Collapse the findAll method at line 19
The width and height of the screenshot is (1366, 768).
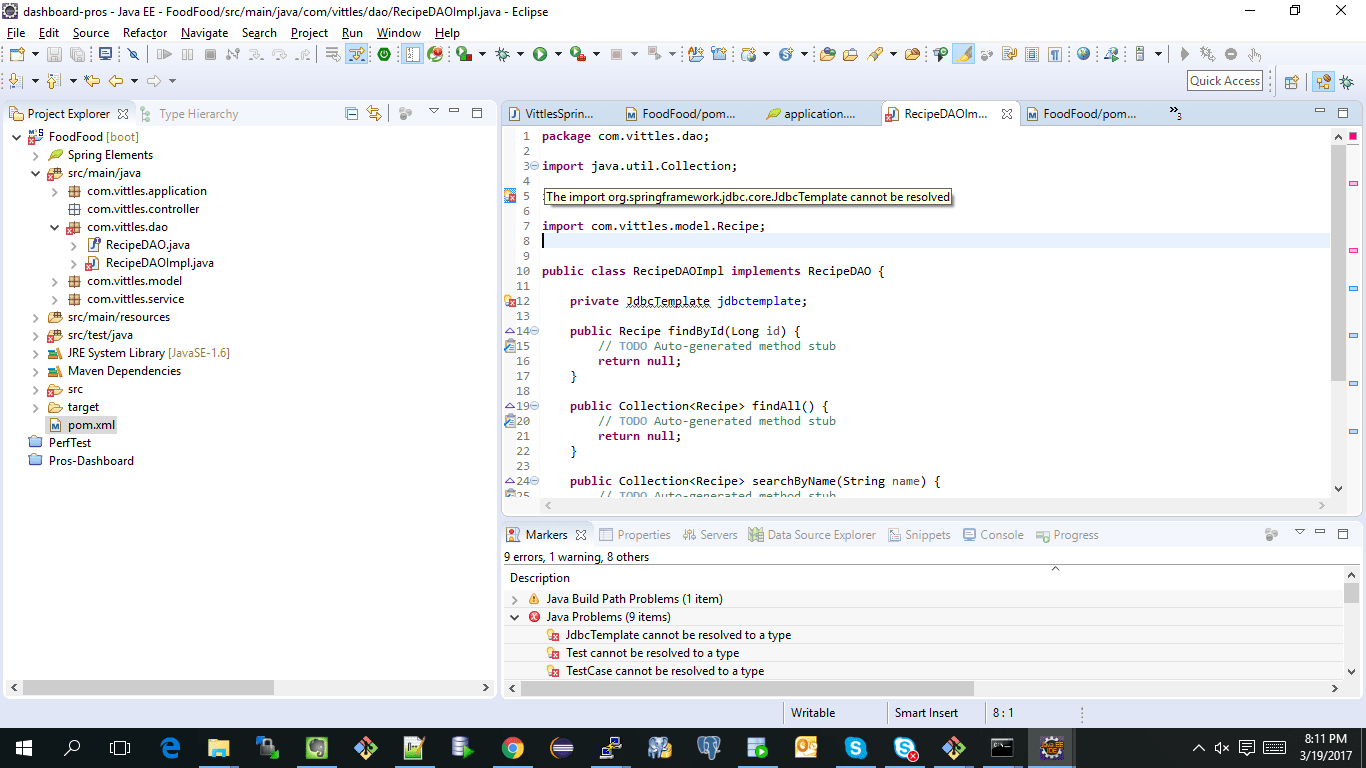tap(534, 406)
